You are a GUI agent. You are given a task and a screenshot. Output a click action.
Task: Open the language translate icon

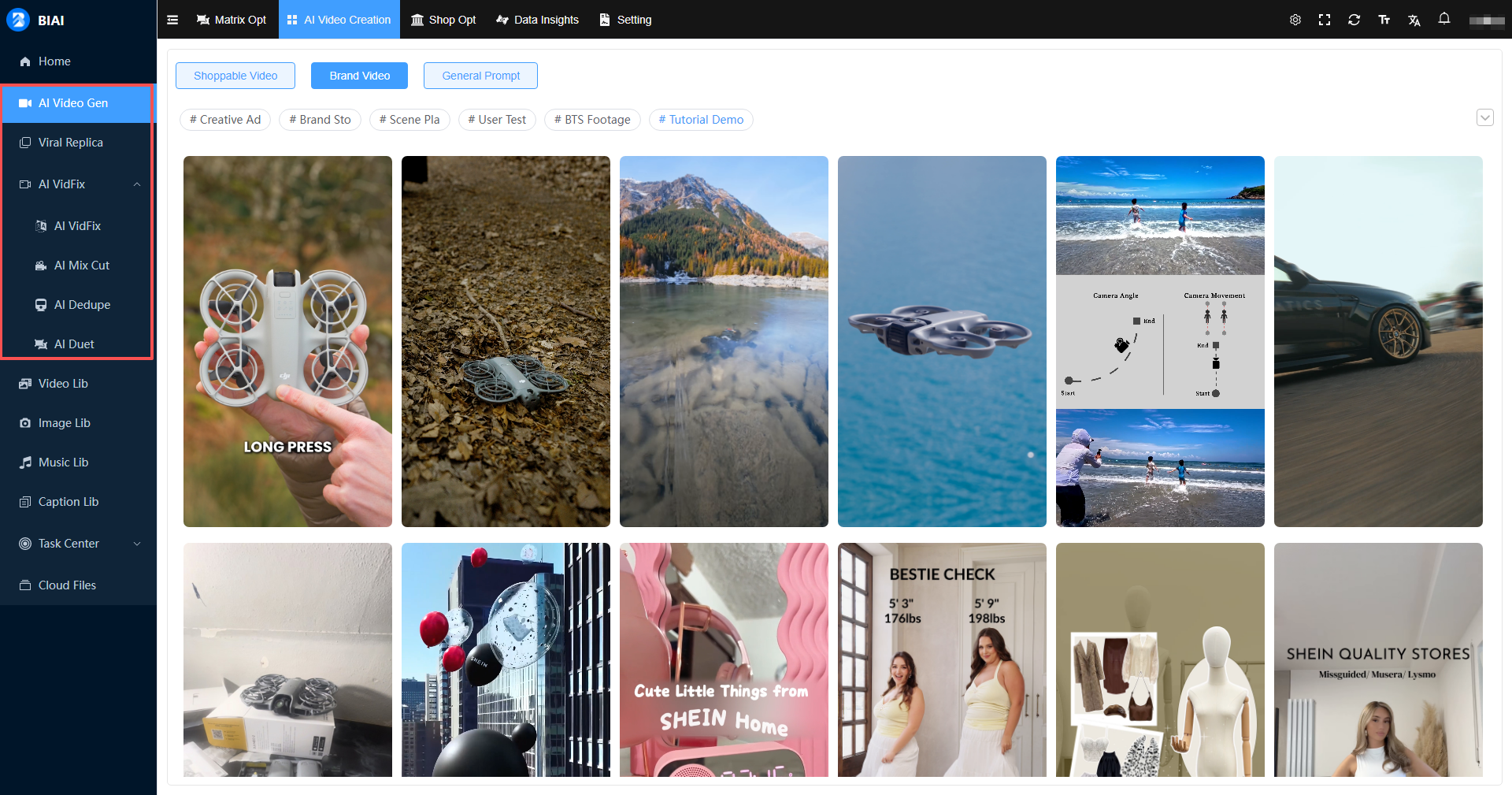[1414, 20]
